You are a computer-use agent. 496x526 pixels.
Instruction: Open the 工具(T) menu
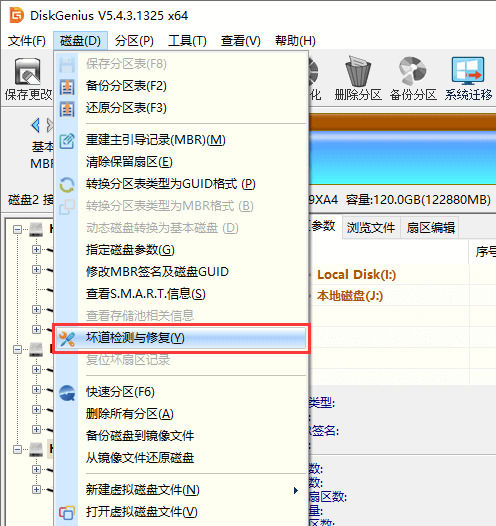pos(187,41)
